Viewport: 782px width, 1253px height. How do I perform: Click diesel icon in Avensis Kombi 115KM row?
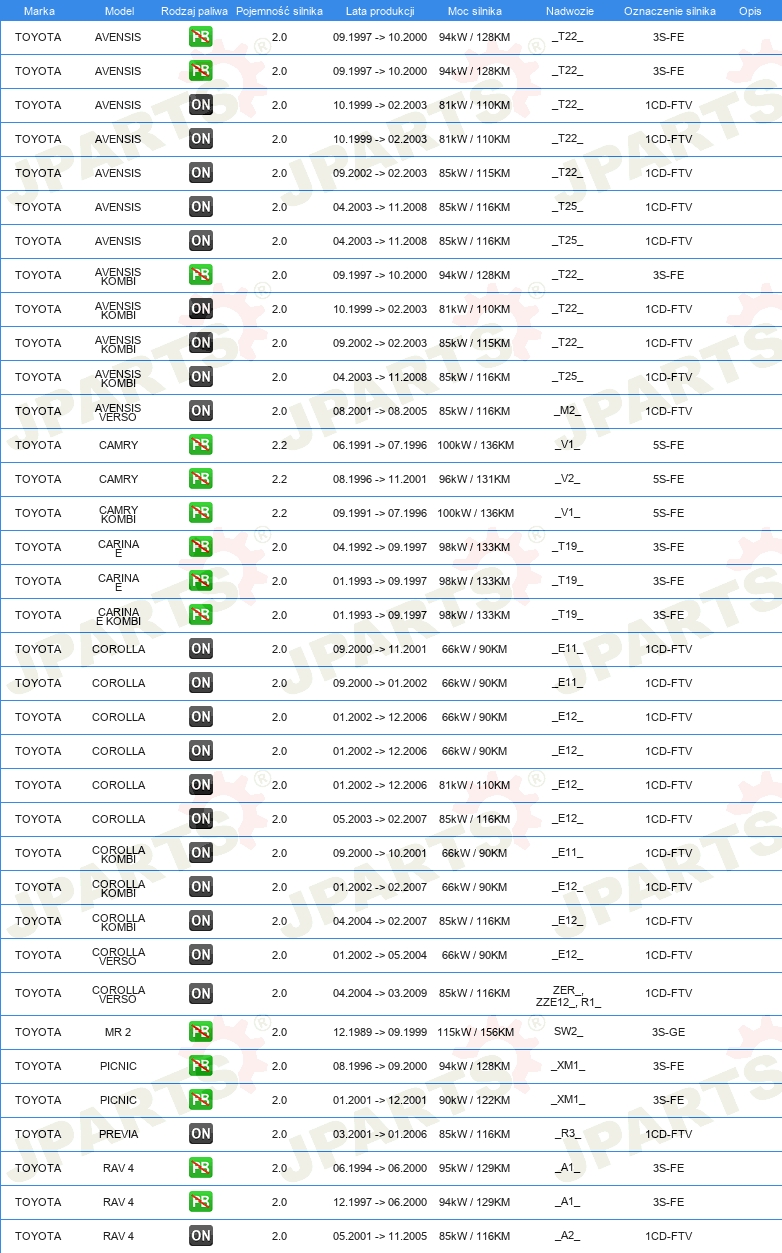click(201, 343)
